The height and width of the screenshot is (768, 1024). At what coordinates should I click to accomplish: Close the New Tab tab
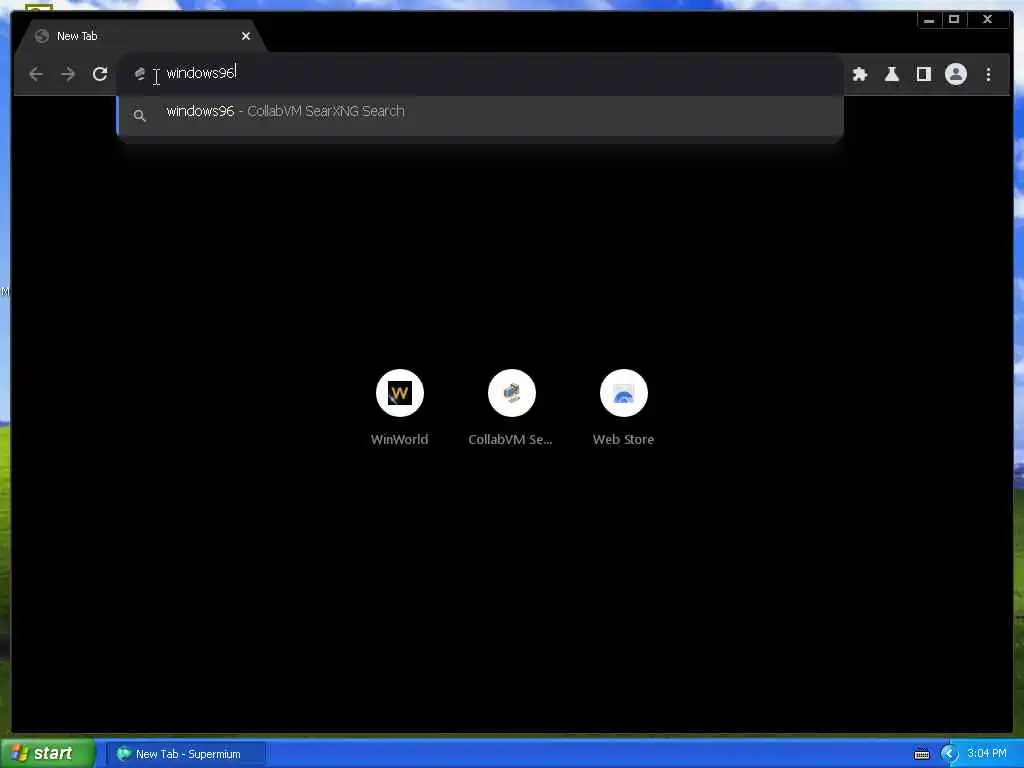click(246, 36)
